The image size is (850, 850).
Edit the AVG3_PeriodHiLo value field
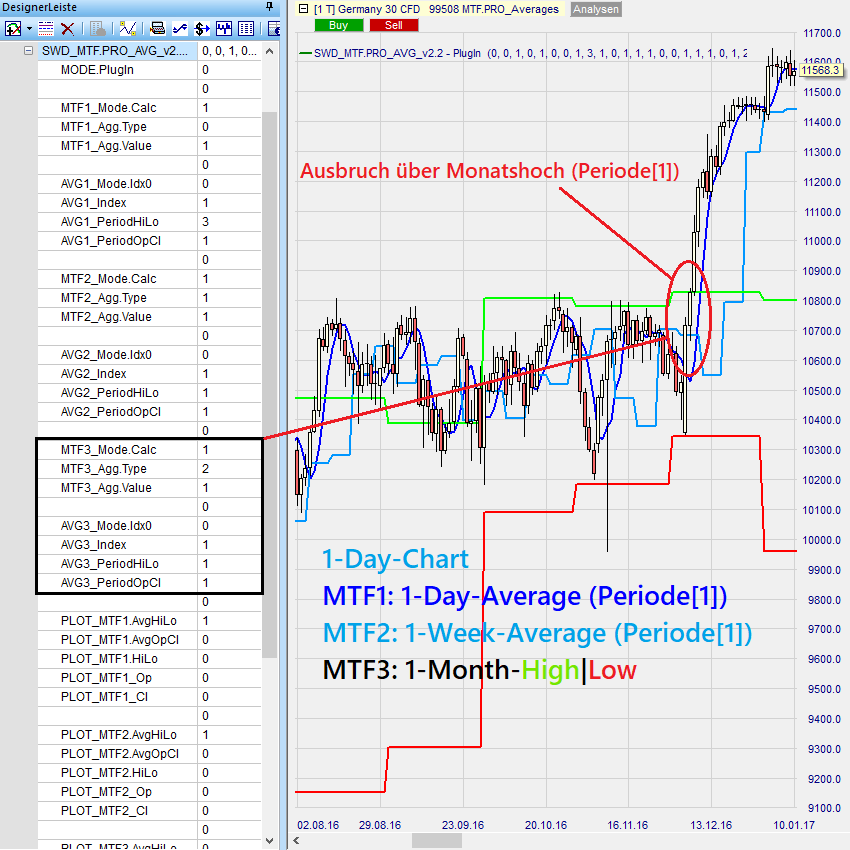(x=229, y=563)
